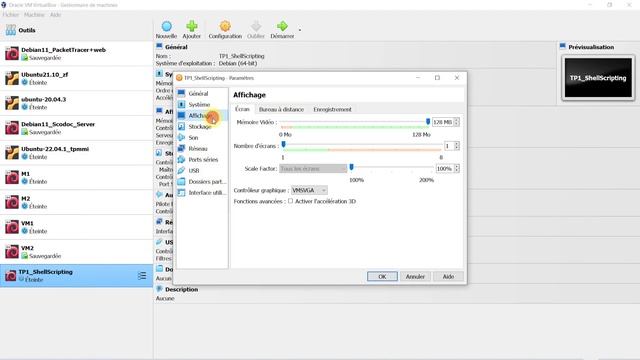Viewport: 640px width, 360px height.
Task: Open Interface utilisateur settings category
Action: [202, 193]
